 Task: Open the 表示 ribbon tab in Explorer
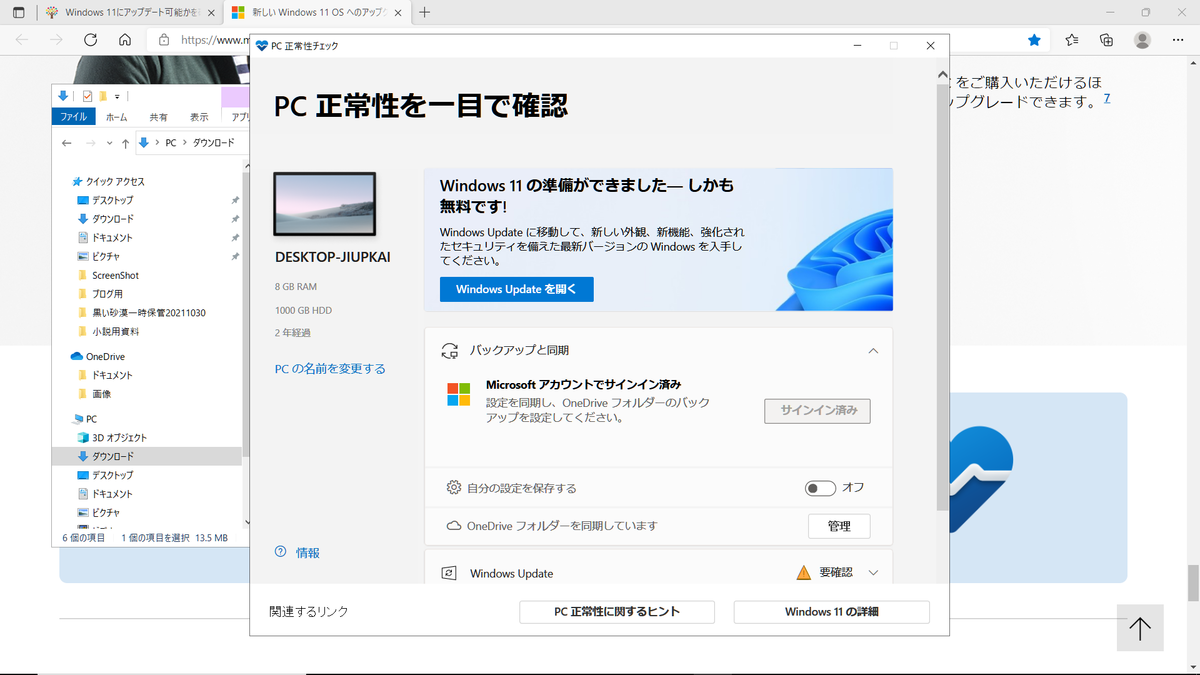click(x=200, y=117)
